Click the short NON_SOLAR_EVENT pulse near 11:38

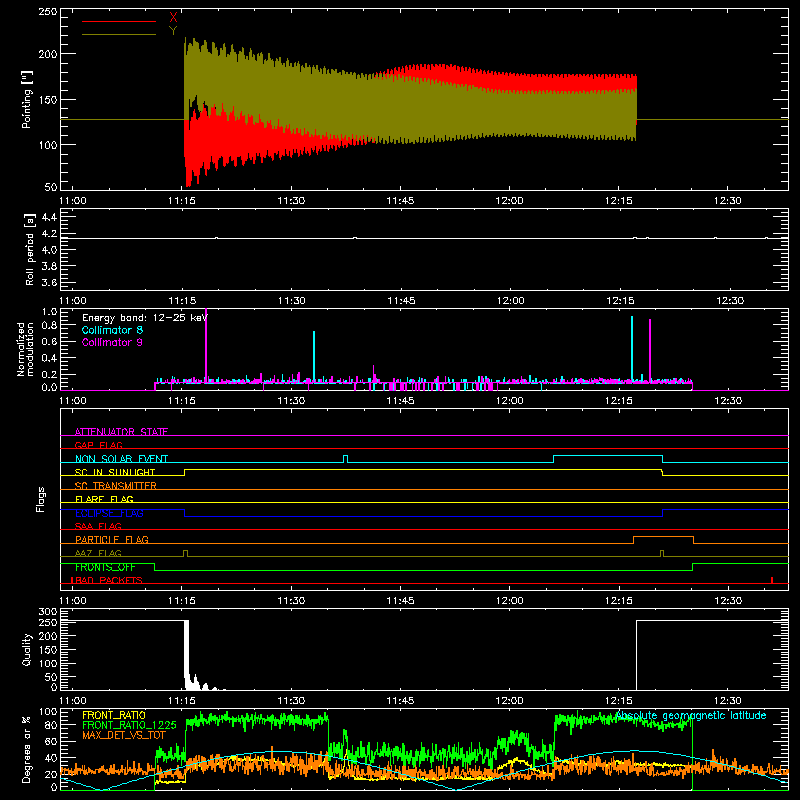345,459
